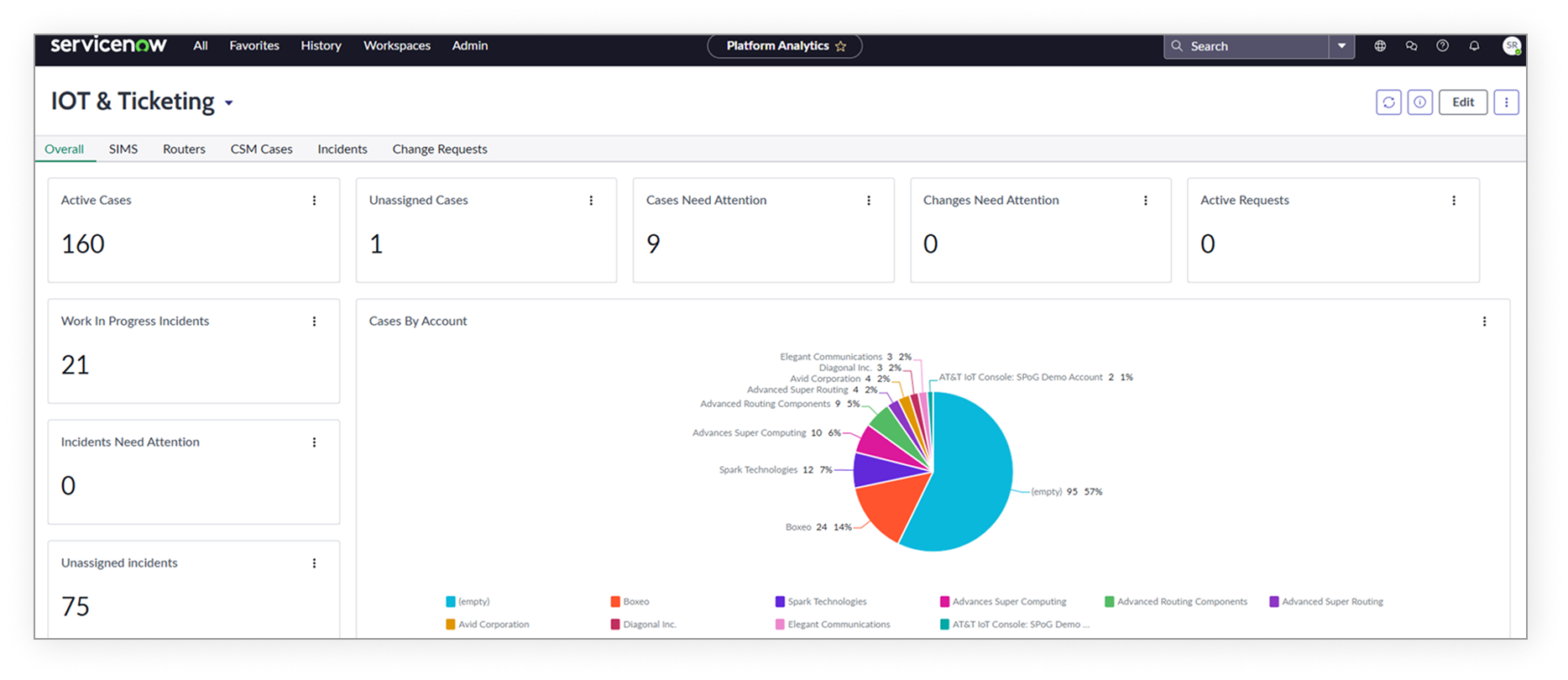The image size is (1568, 680).
Task: Open the search scope dropdown arrow
Action: click(1341, 46)
